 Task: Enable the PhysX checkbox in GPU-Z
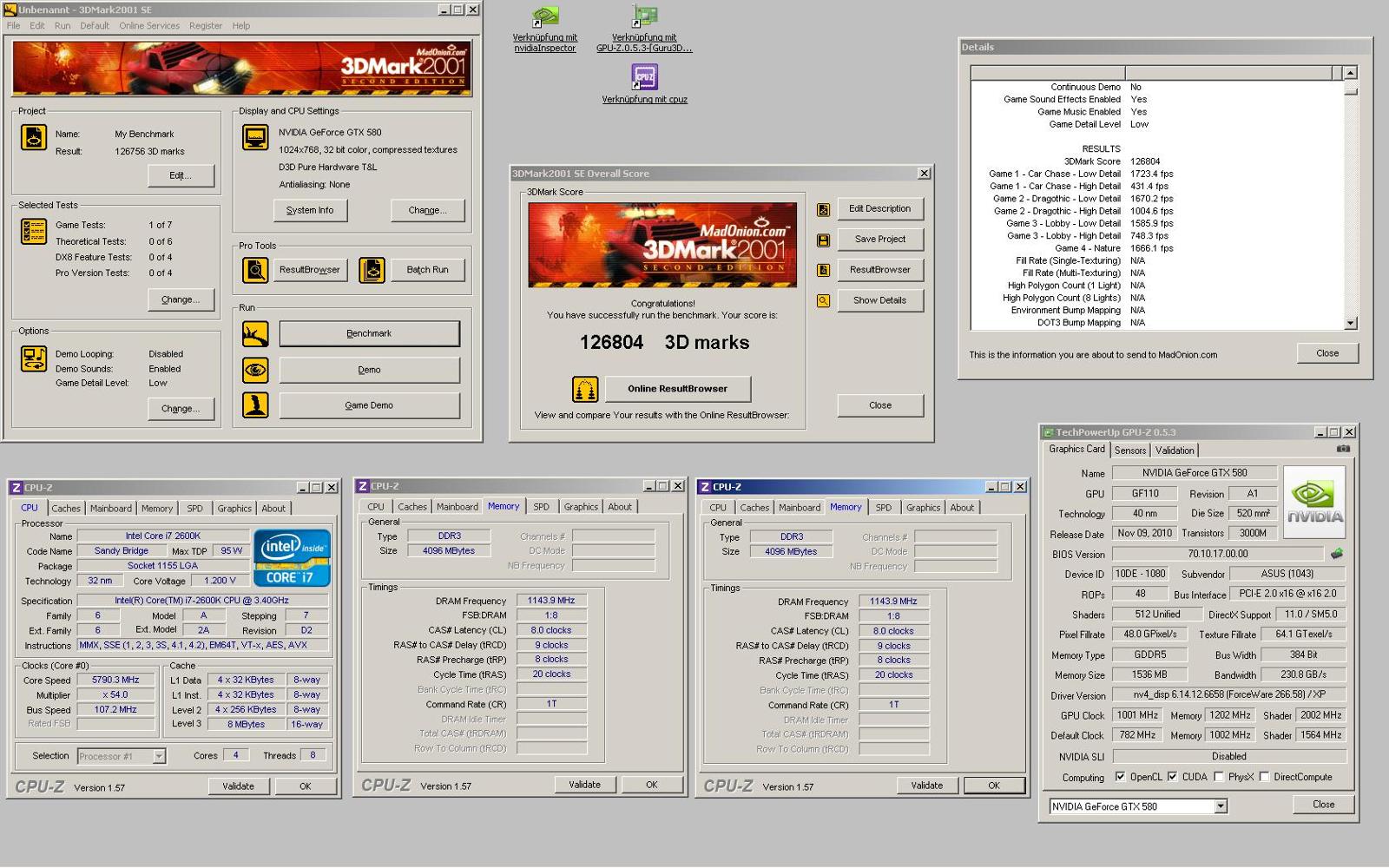pos(1218,777)
